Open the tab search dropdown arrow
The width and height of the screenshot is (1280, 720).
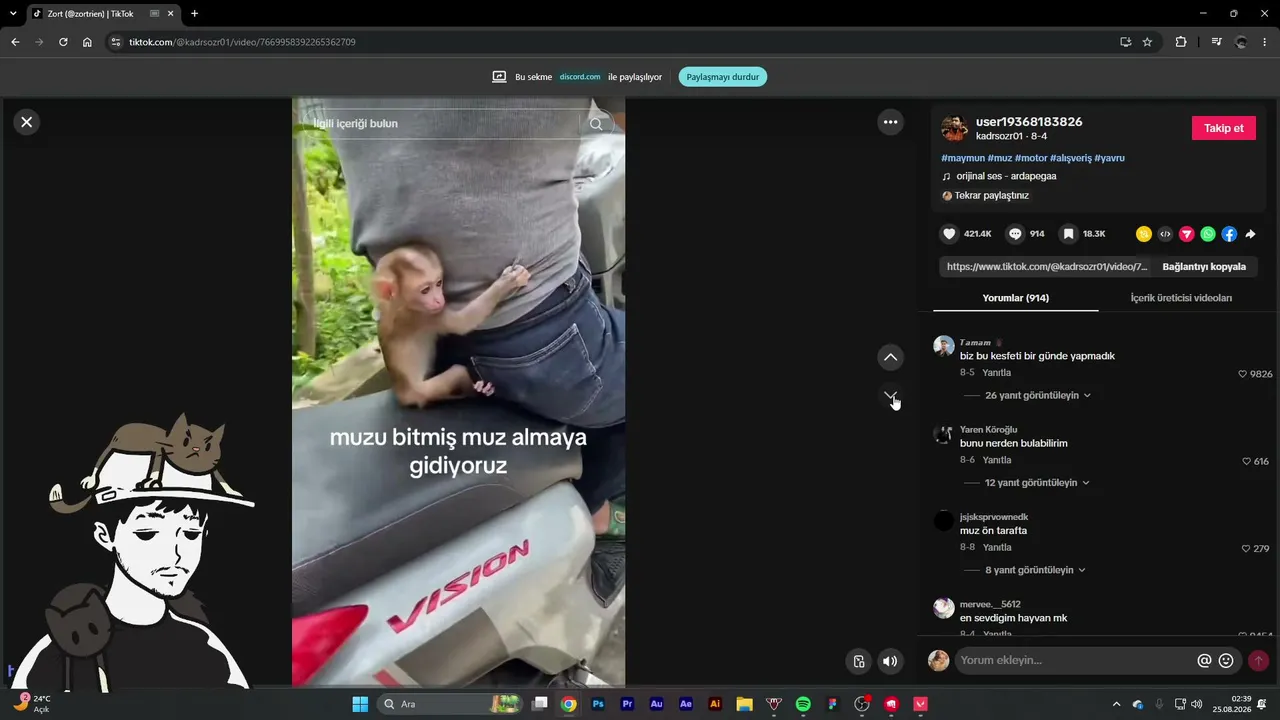(x=13, y=14)
